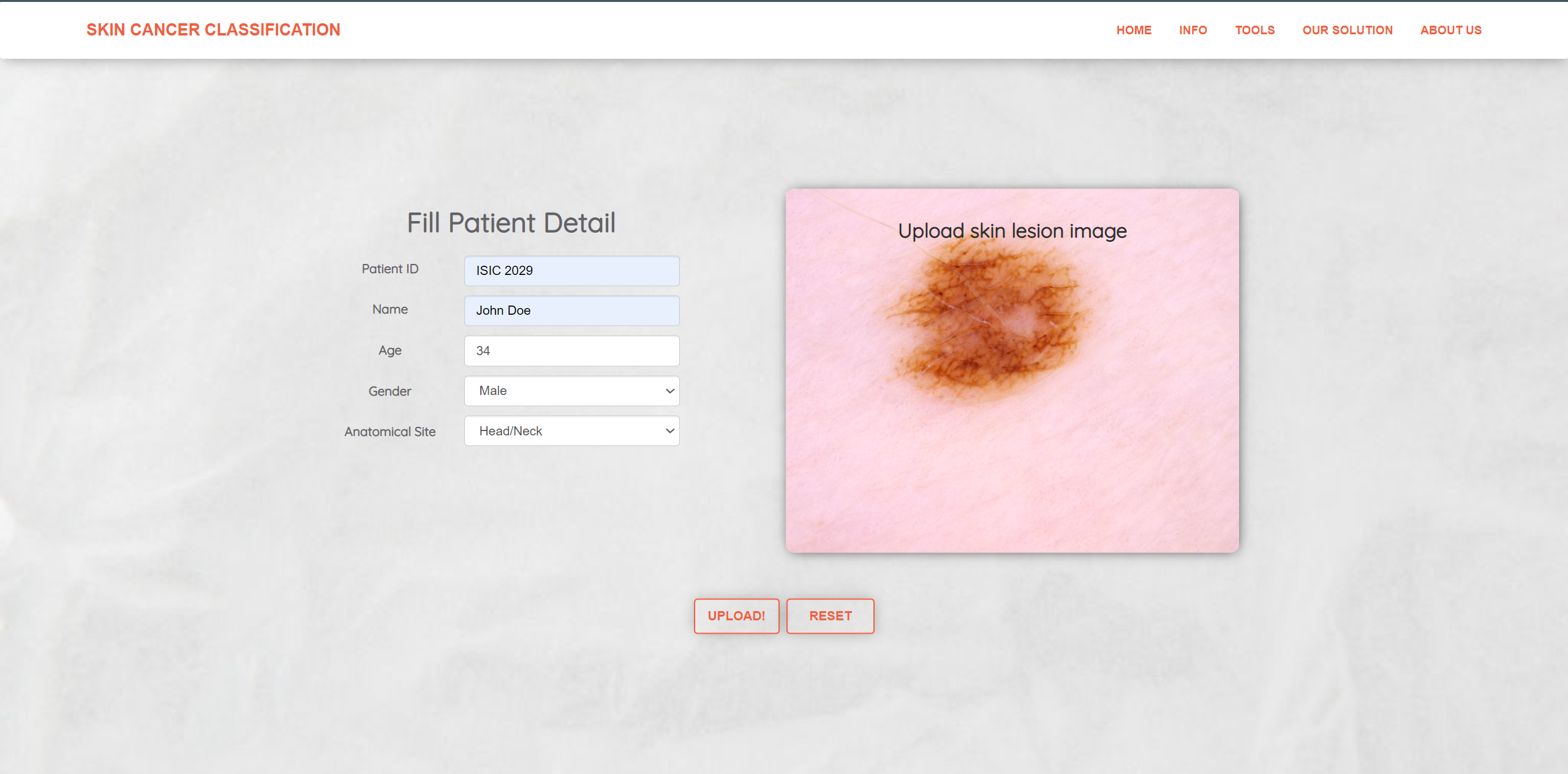Click the Patient ID label
Viewport: 1568px width, 774px height.
pyautogui.click(x=390, y=269)
